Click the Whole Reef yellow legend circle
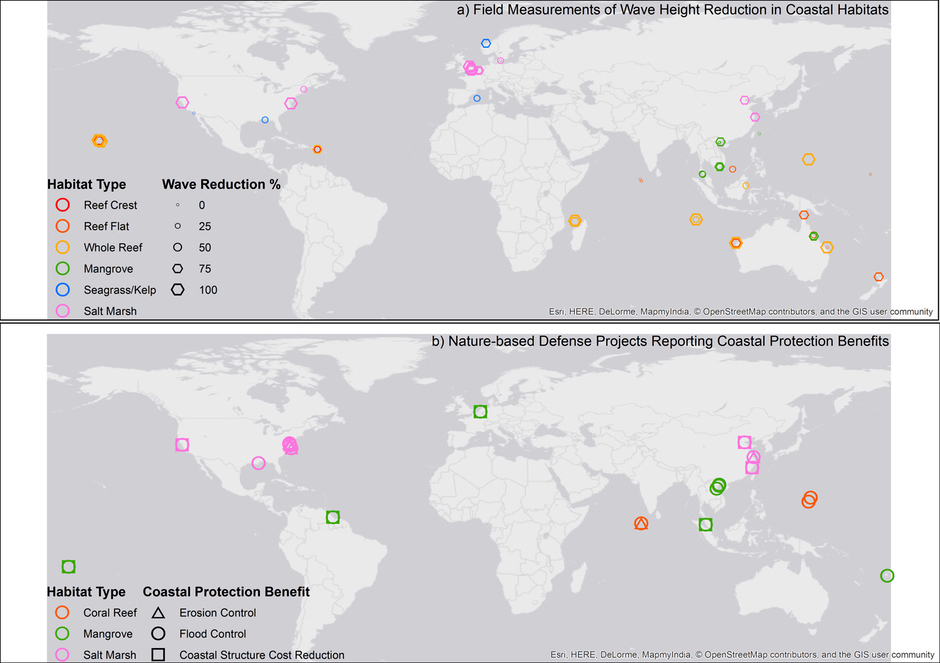The height and width of the screenshot is (663, 940). click(62, 247)
